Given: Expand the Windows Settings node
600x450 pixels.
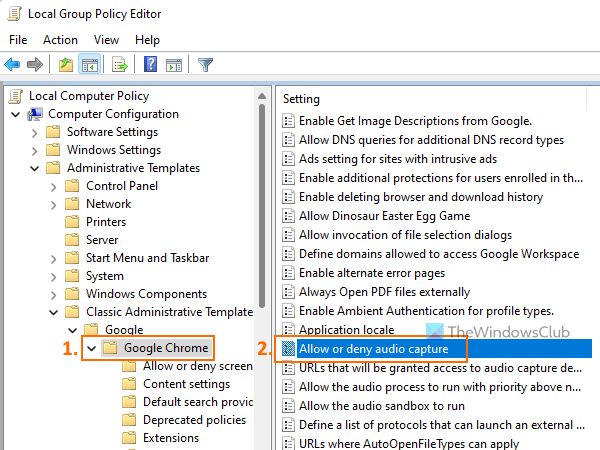Looking at the screenshot, I should coord(34,151).
